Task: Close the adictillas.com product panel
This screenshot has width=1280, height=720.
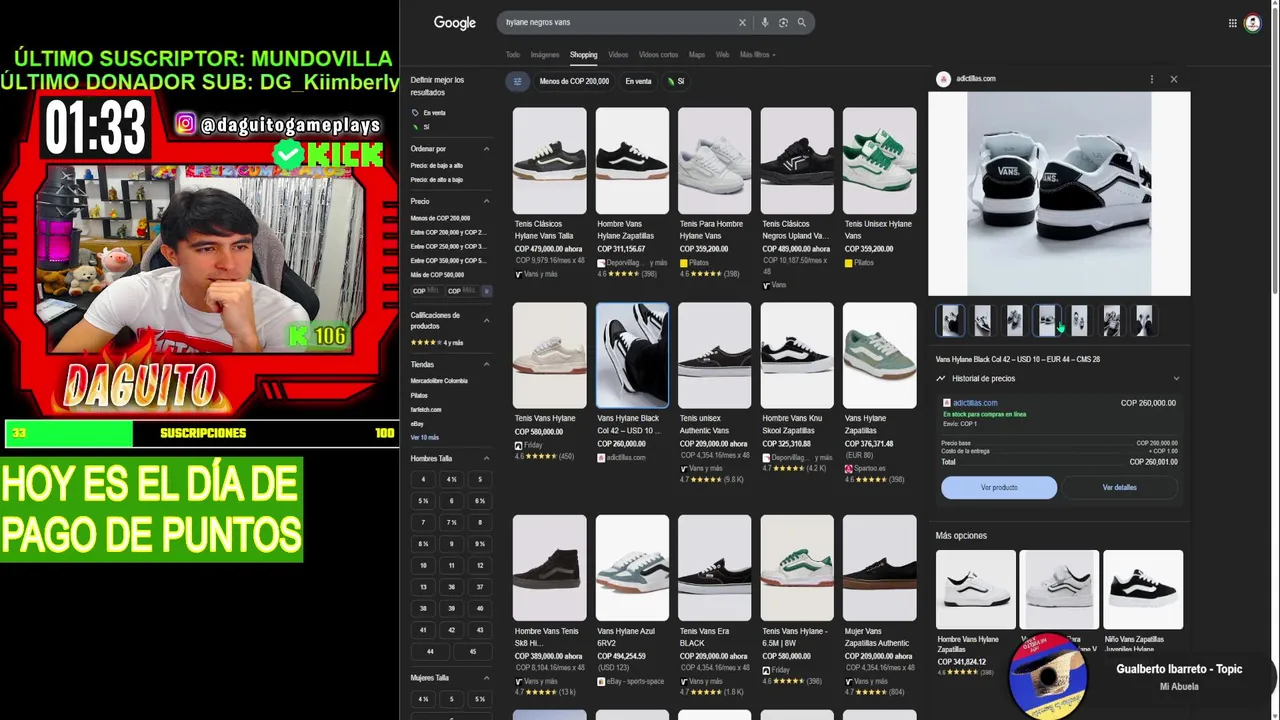Action: (1174, 79)
